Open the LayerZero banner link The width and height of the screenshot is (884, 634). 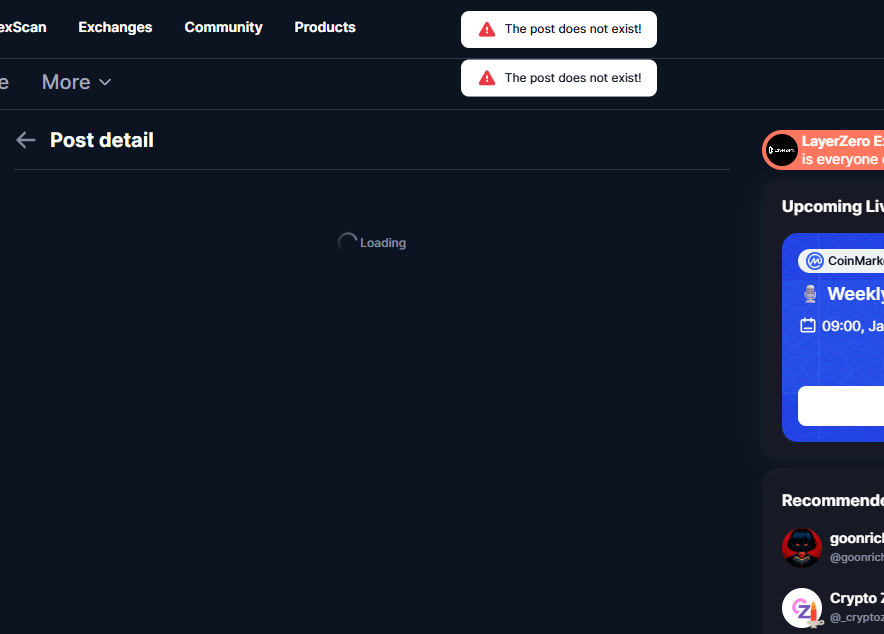coord(823,150)
